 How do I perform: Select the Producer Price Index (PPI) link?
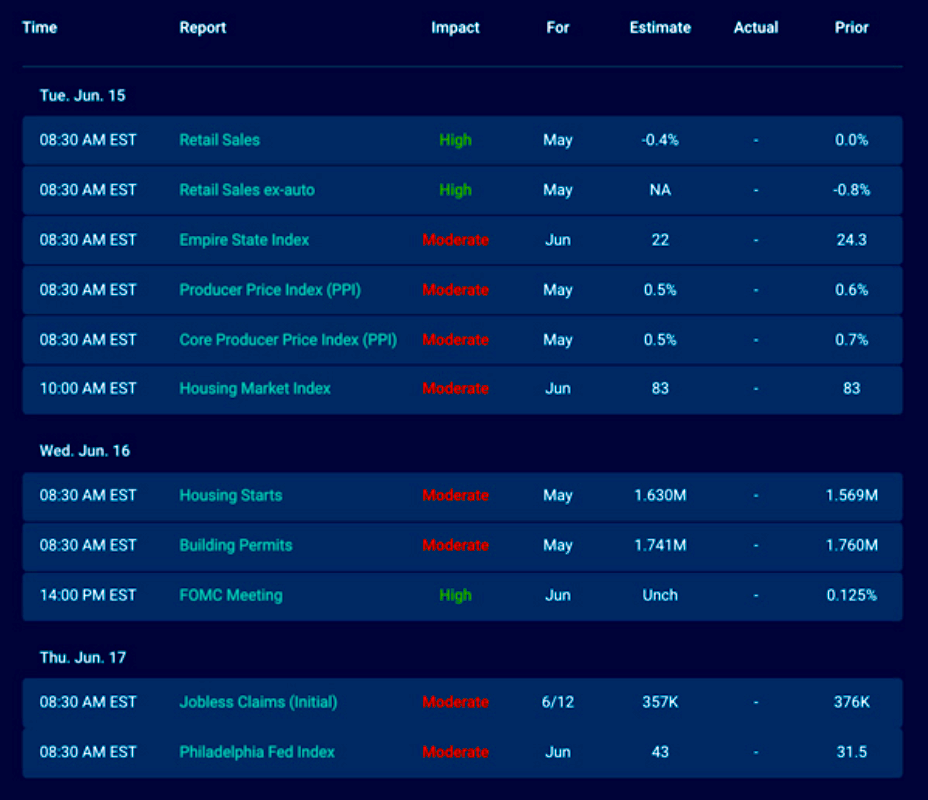[x=270, y=290]
